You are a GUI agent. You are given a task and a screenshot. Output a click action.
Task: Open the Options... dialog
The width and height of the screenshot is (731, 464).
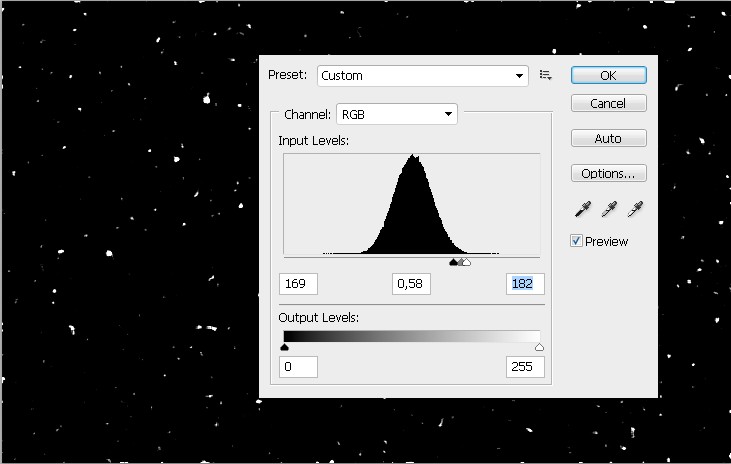pos(608,173)
